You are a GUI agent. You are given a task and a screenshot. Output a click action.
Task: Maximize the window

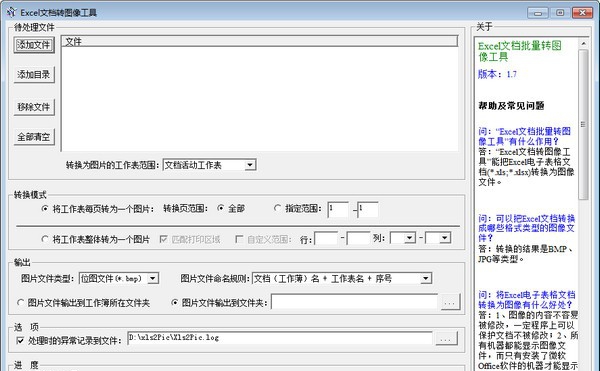pyautogui.click(x=560, y=13)
